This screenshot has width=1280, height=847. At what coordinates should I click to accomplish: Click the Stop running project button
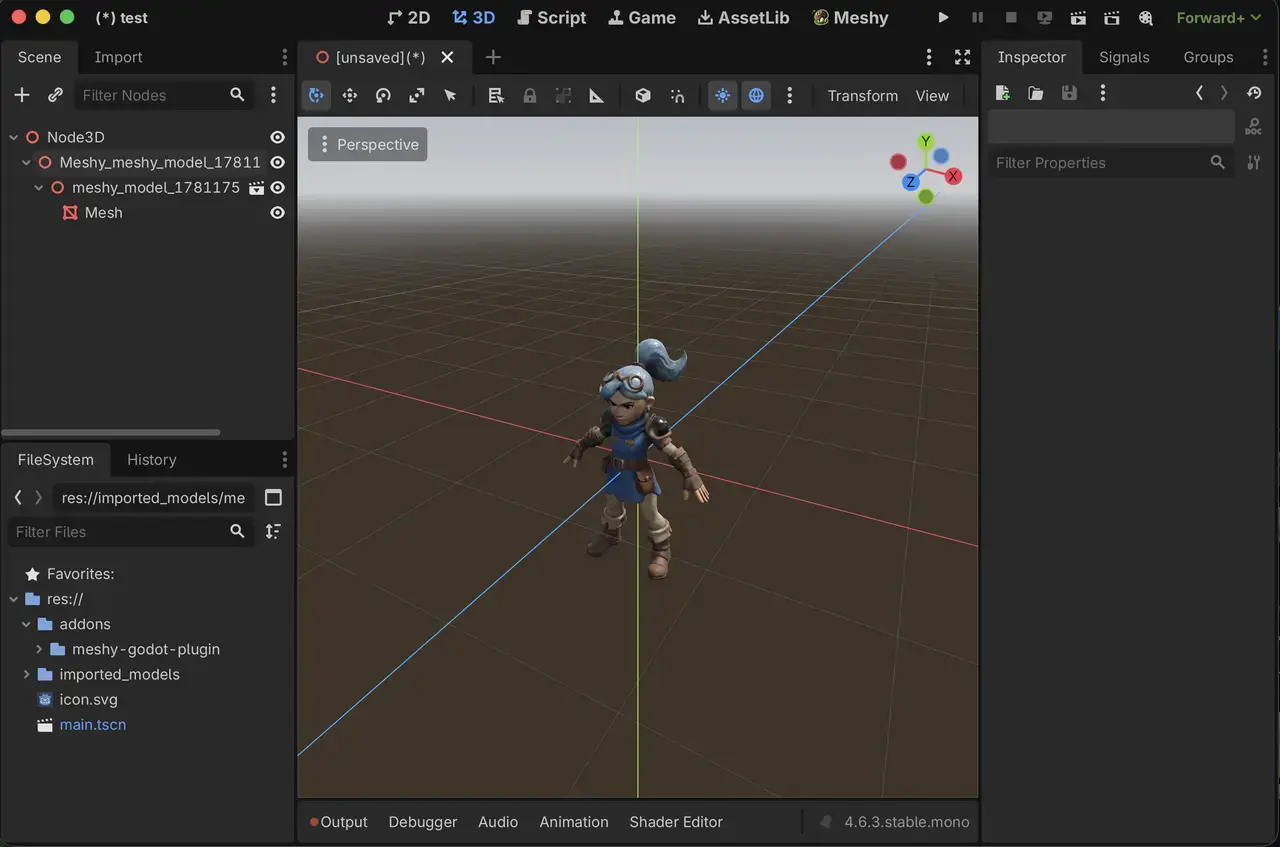point(1011,18)
